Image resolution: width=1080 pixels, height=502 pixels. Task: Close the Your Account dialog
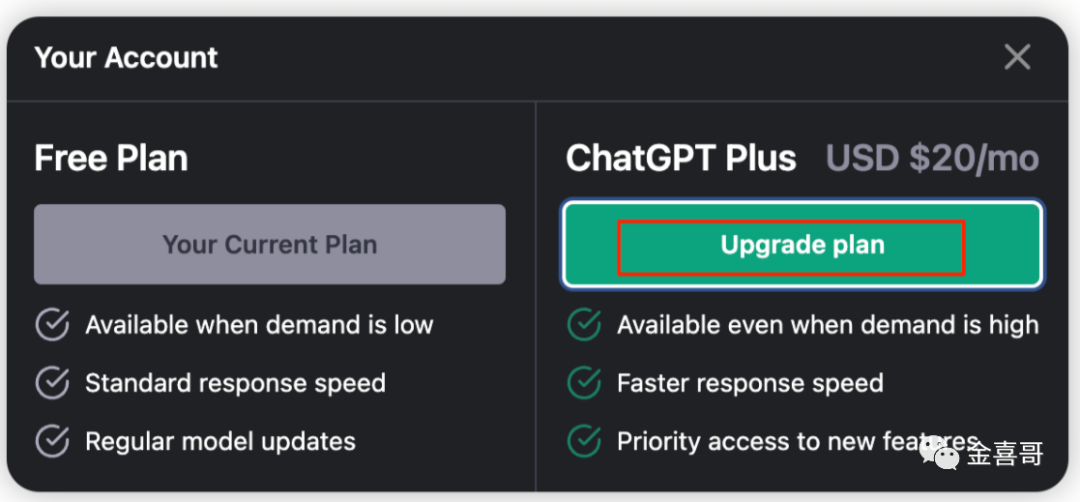tap(1017, 57)
